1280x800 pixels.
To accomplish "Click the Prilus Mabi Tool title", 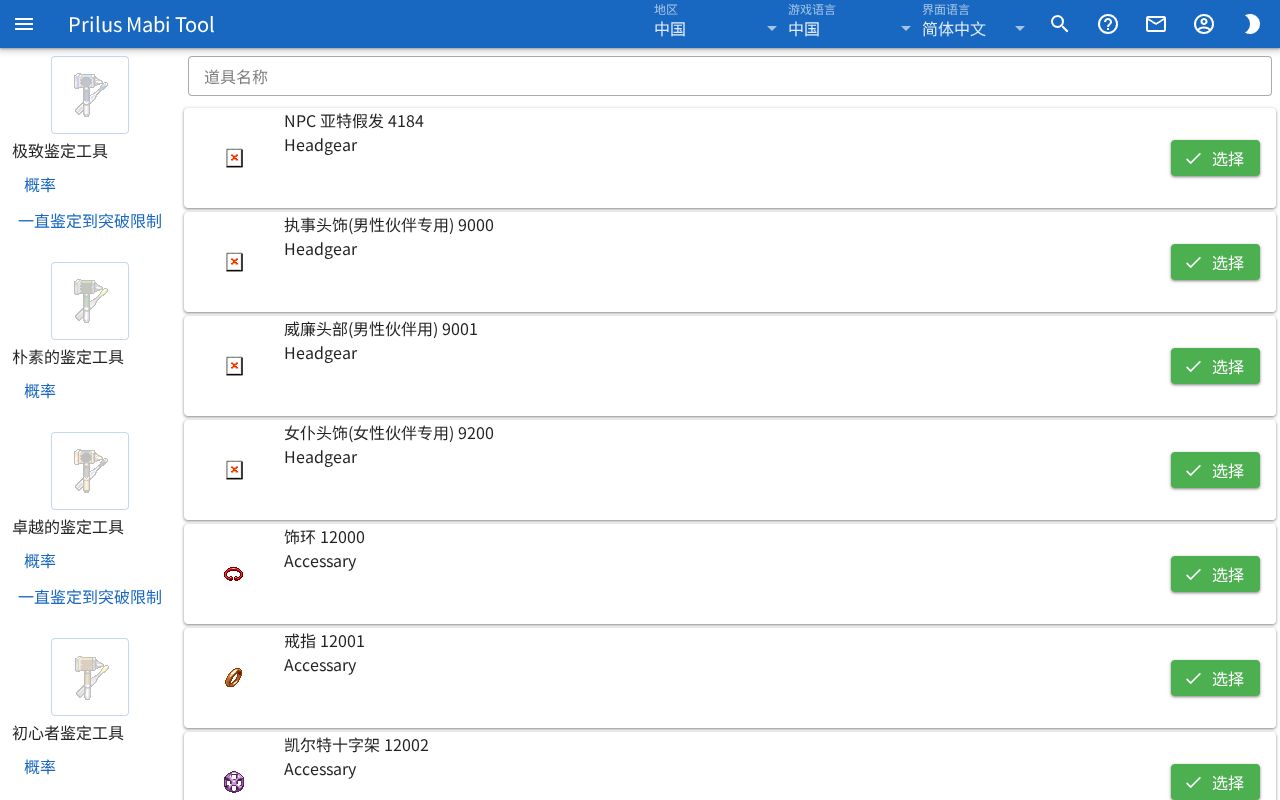I will [141, 24].
